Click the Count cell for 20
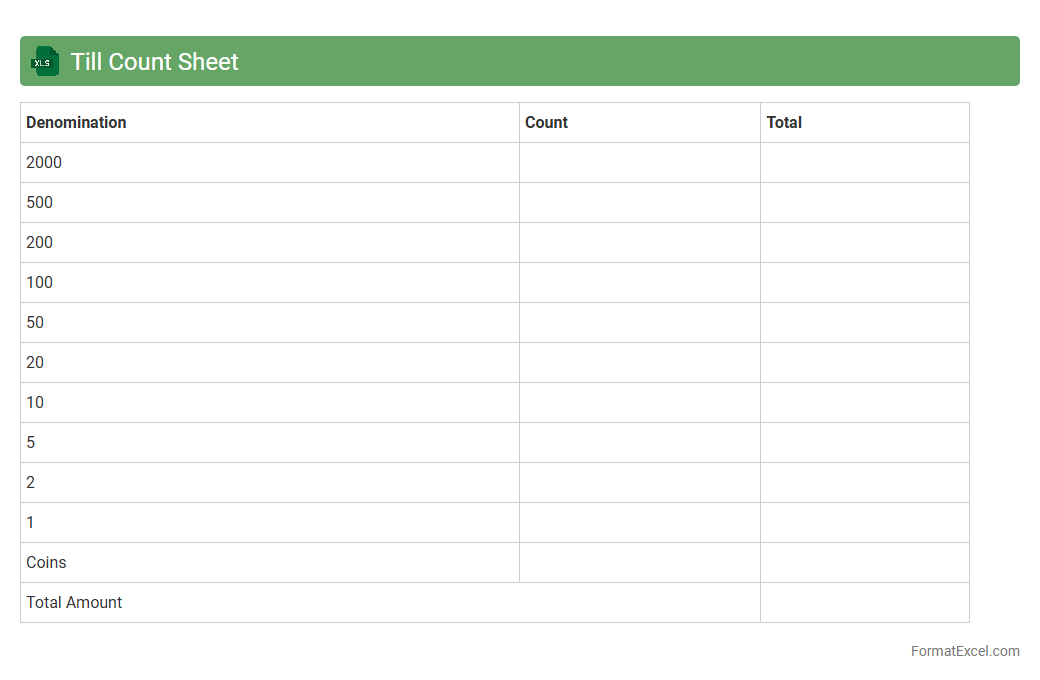The image size is (1040, 680). 639,362
